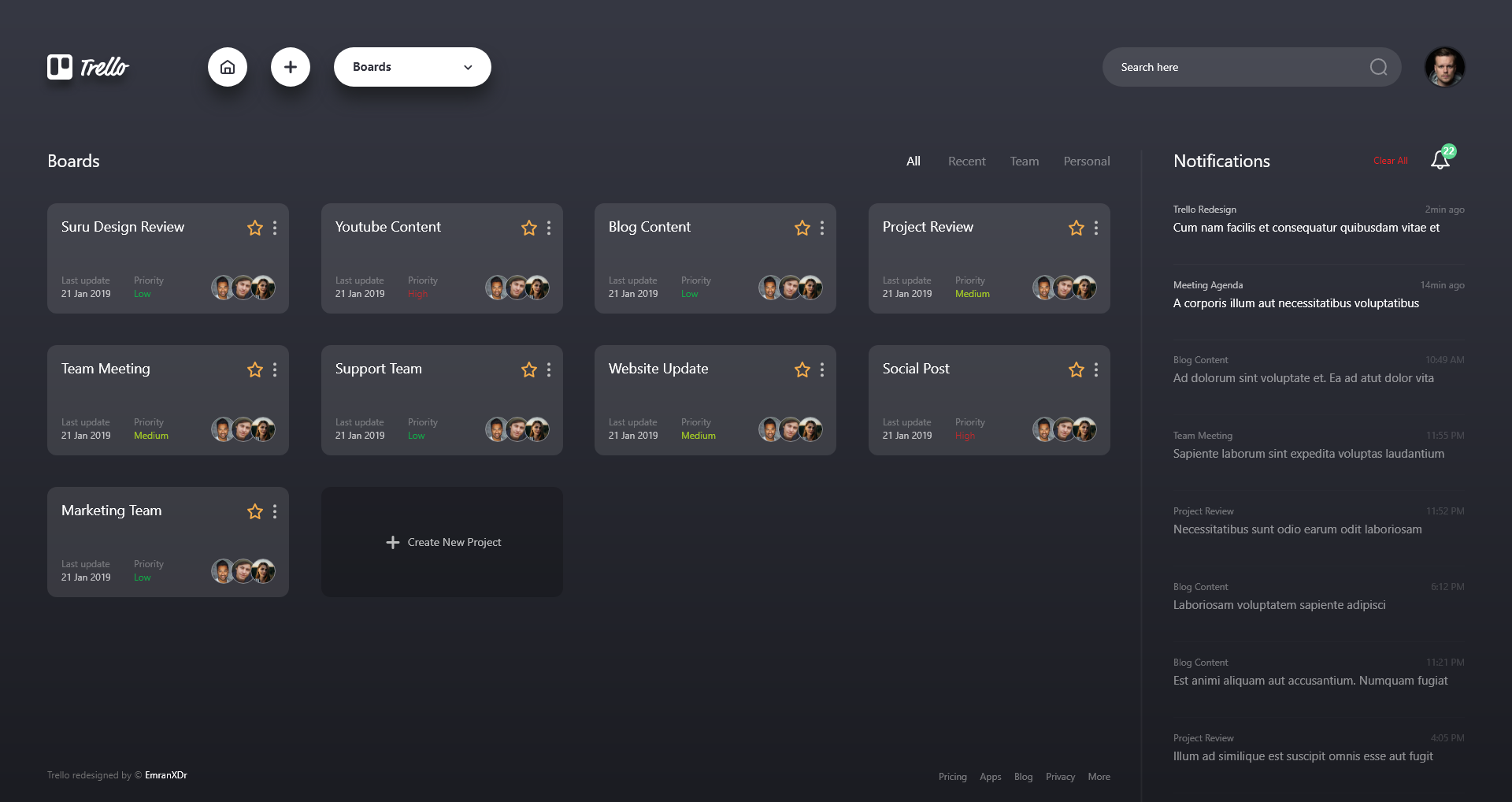The height and width of the screenshot is (802, 1512).
Task: Open options menu for Project Review card
Action: [1096, 228]
